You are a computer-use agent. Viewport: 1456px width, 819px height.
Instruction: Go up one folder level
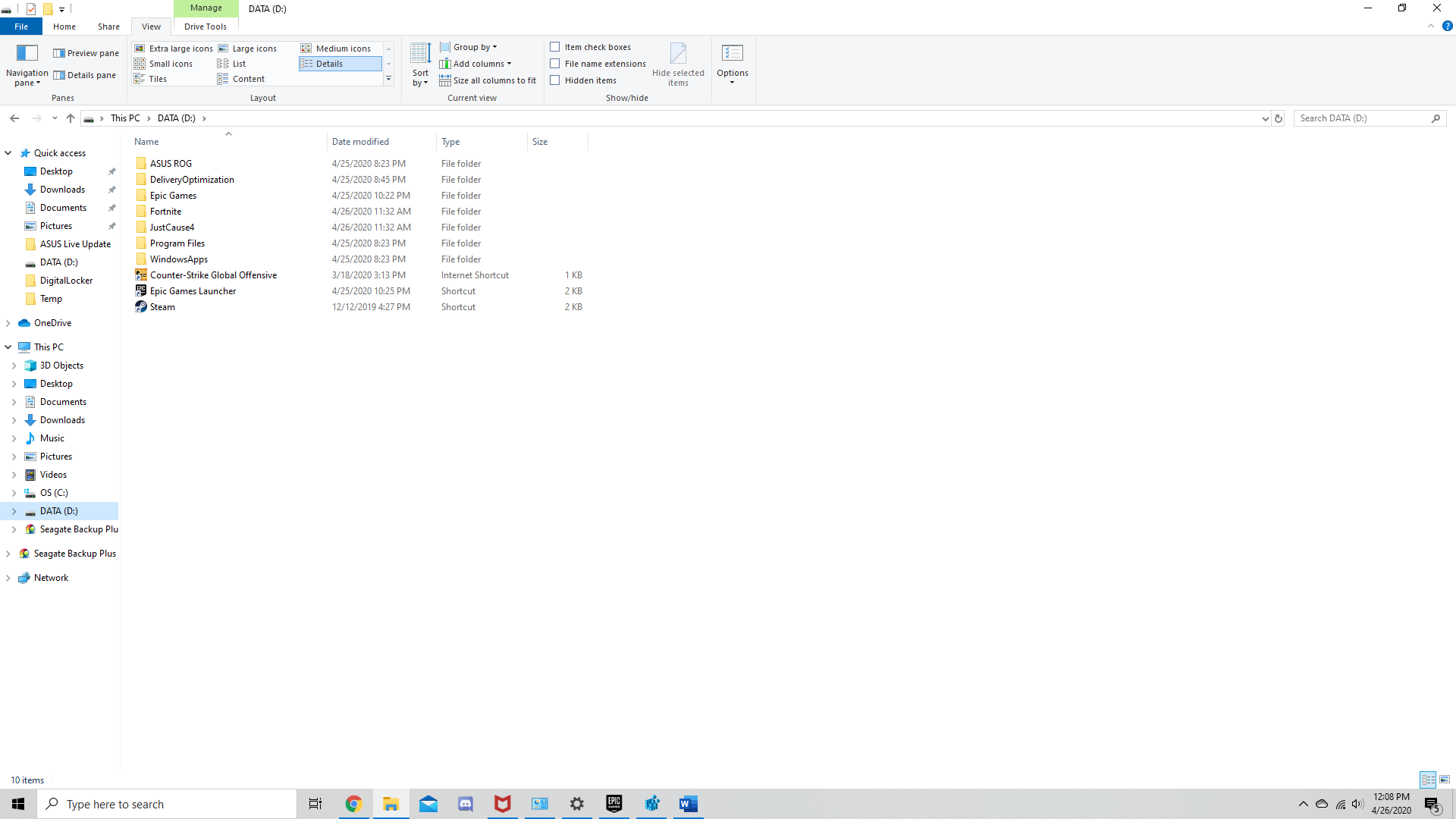coord(71,118)
